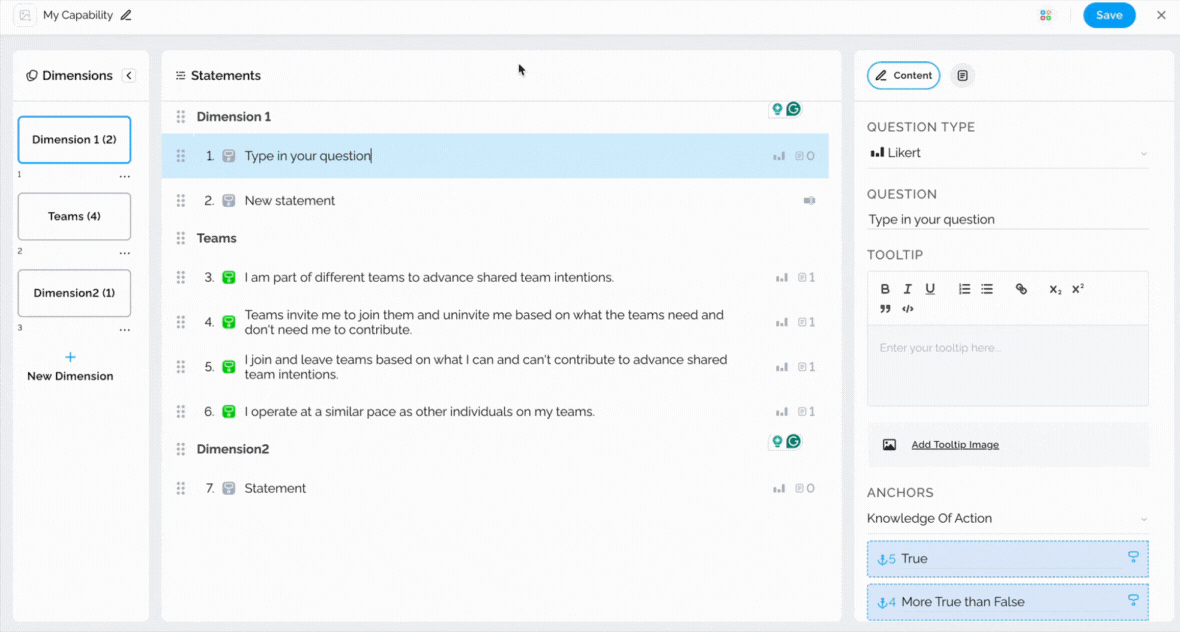This screenshot has width=1180, height=632.
Task: Open the Knowledge Of Action anchors dropdown
Action: pyautogui.click(x=1007, y=519)
